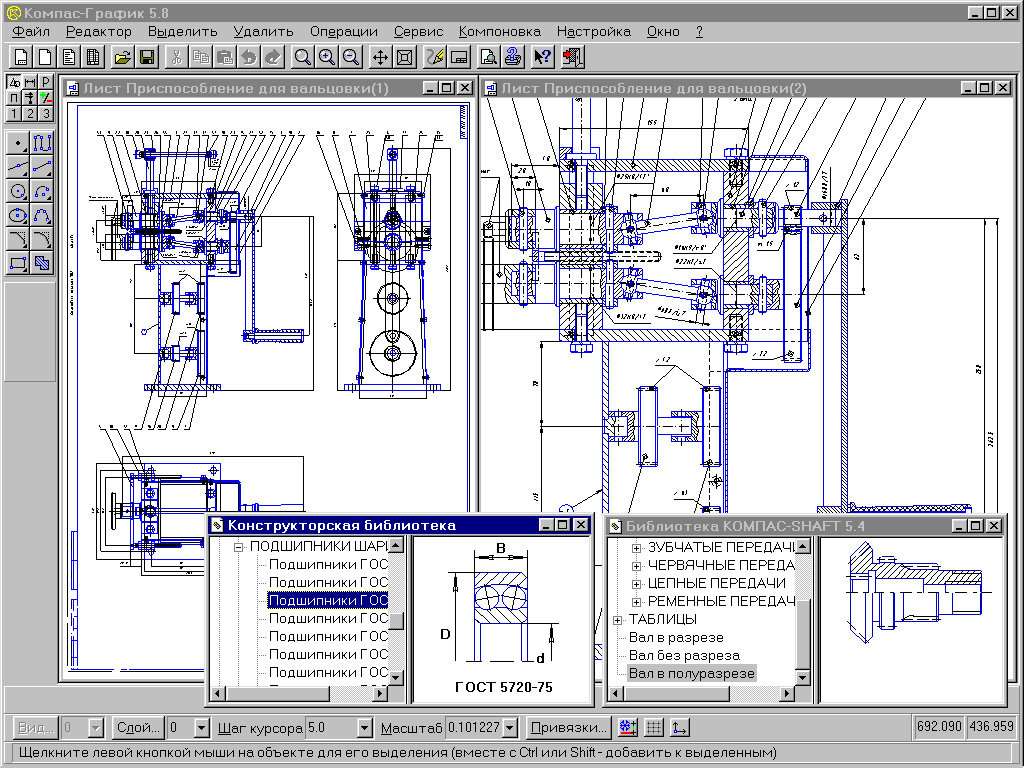Select the Hatch tool
This screenshot has height=768, width=1024.
click(42, 263)
